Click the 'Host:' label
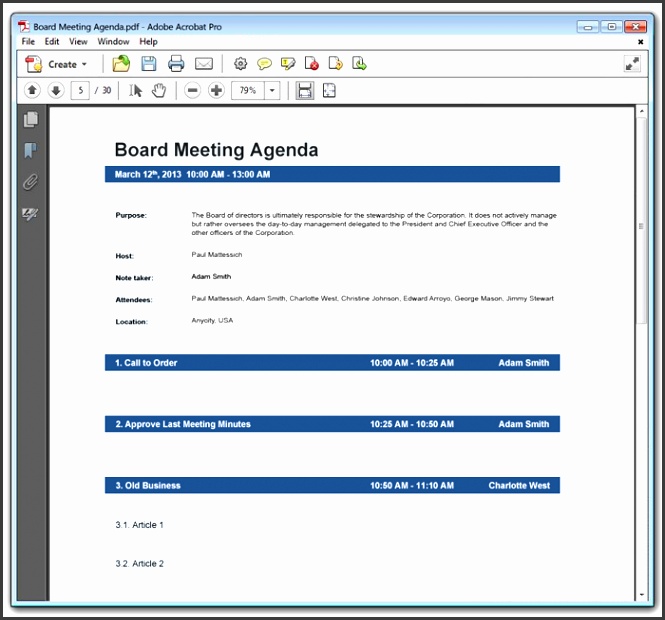This screenshot has height=620, width=665. pos(124,256)
